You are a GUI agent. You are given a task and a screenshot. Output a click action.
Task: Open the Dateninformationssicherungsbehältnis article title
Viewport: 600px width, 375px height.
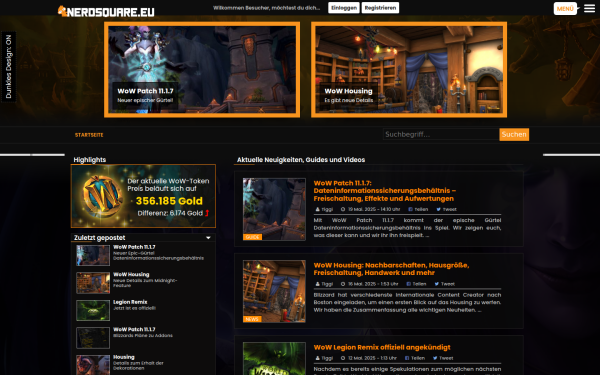pyautogui.click(x=385, y=191)
